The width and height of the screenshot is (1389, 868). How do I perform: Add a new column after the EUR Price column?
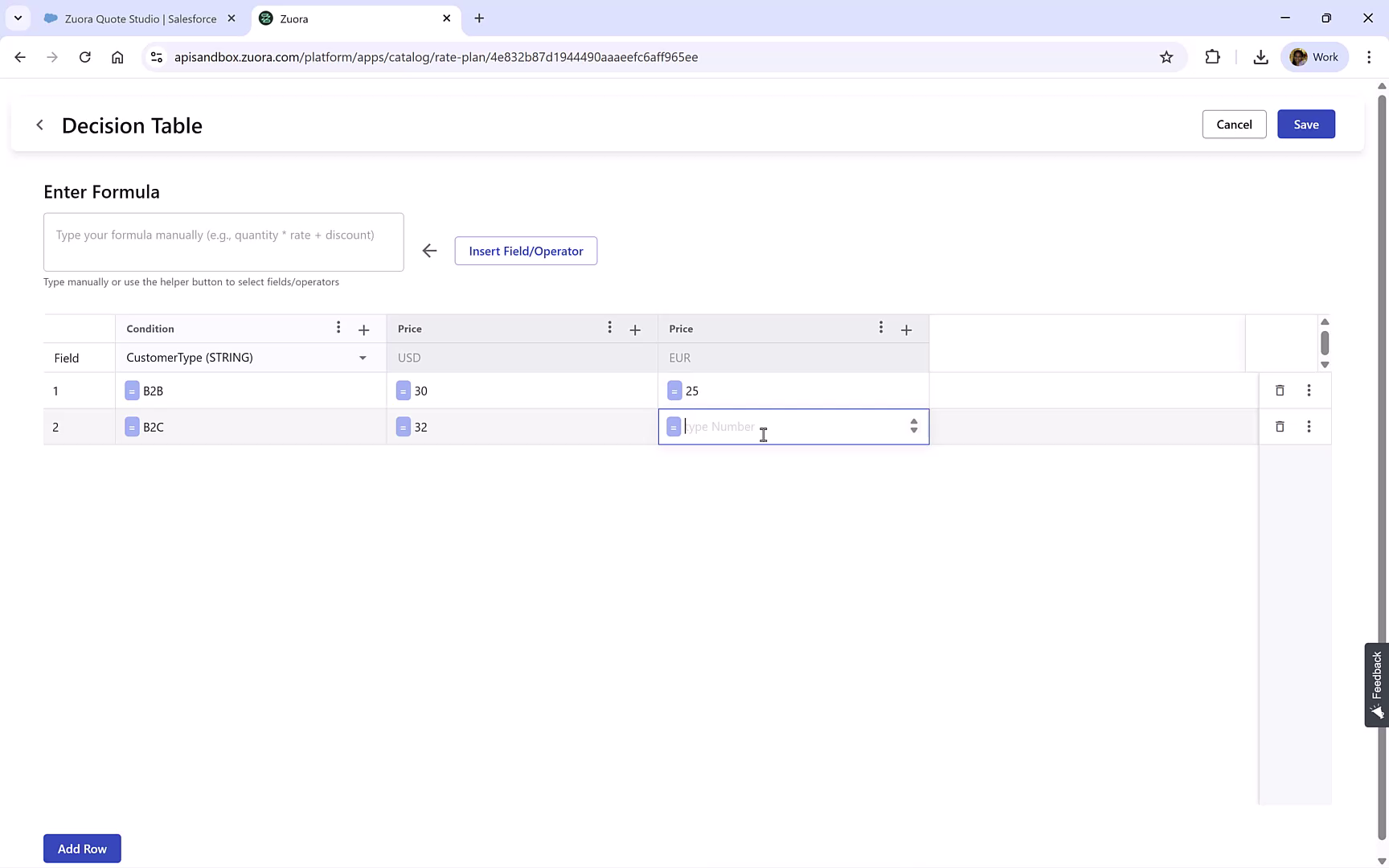[907, 330]
